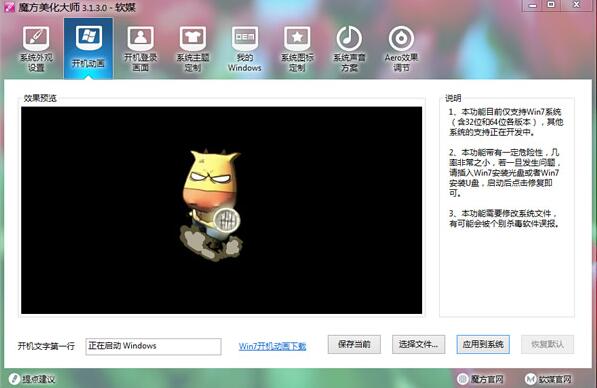The image size is (597, 388).
Task: Open 我的Windows OEM icon
Action: point(245,39)
